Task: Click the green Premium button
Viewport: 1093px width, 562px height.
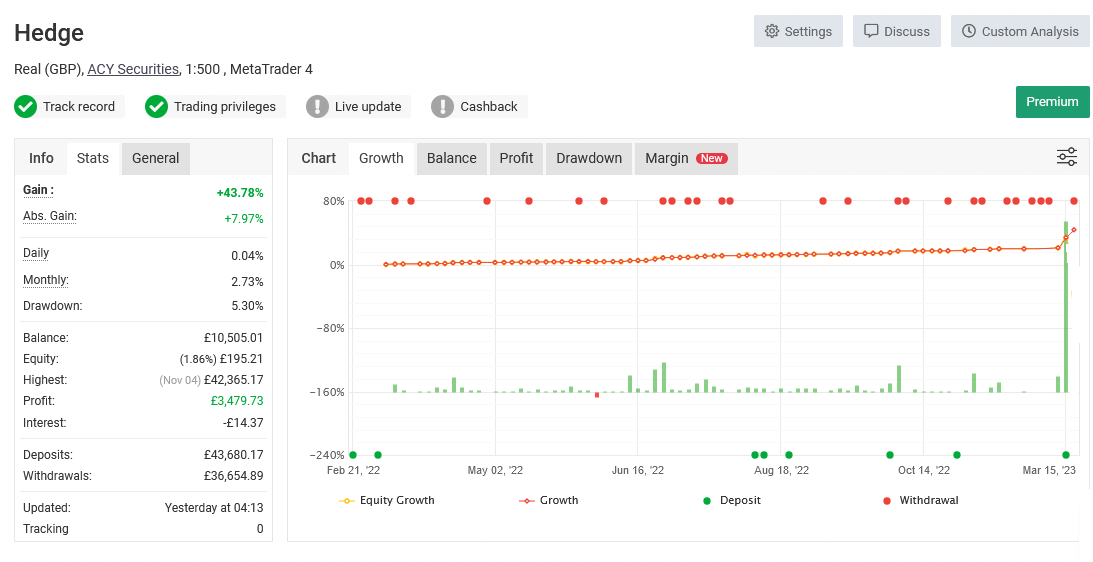Action: click(x=1052, y=102)
